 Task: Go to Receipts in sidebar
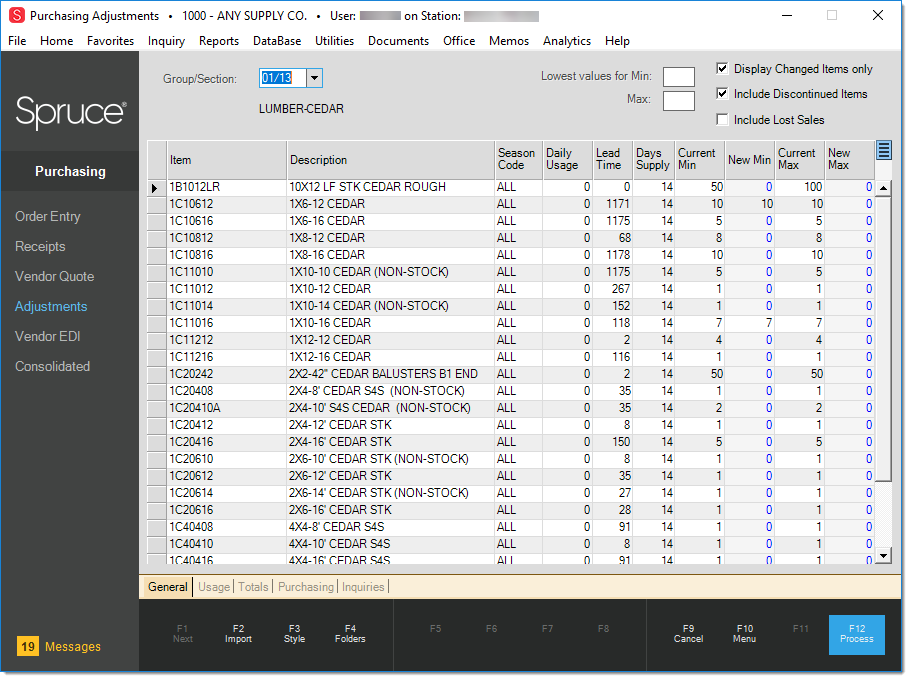[x=40, y=246]
